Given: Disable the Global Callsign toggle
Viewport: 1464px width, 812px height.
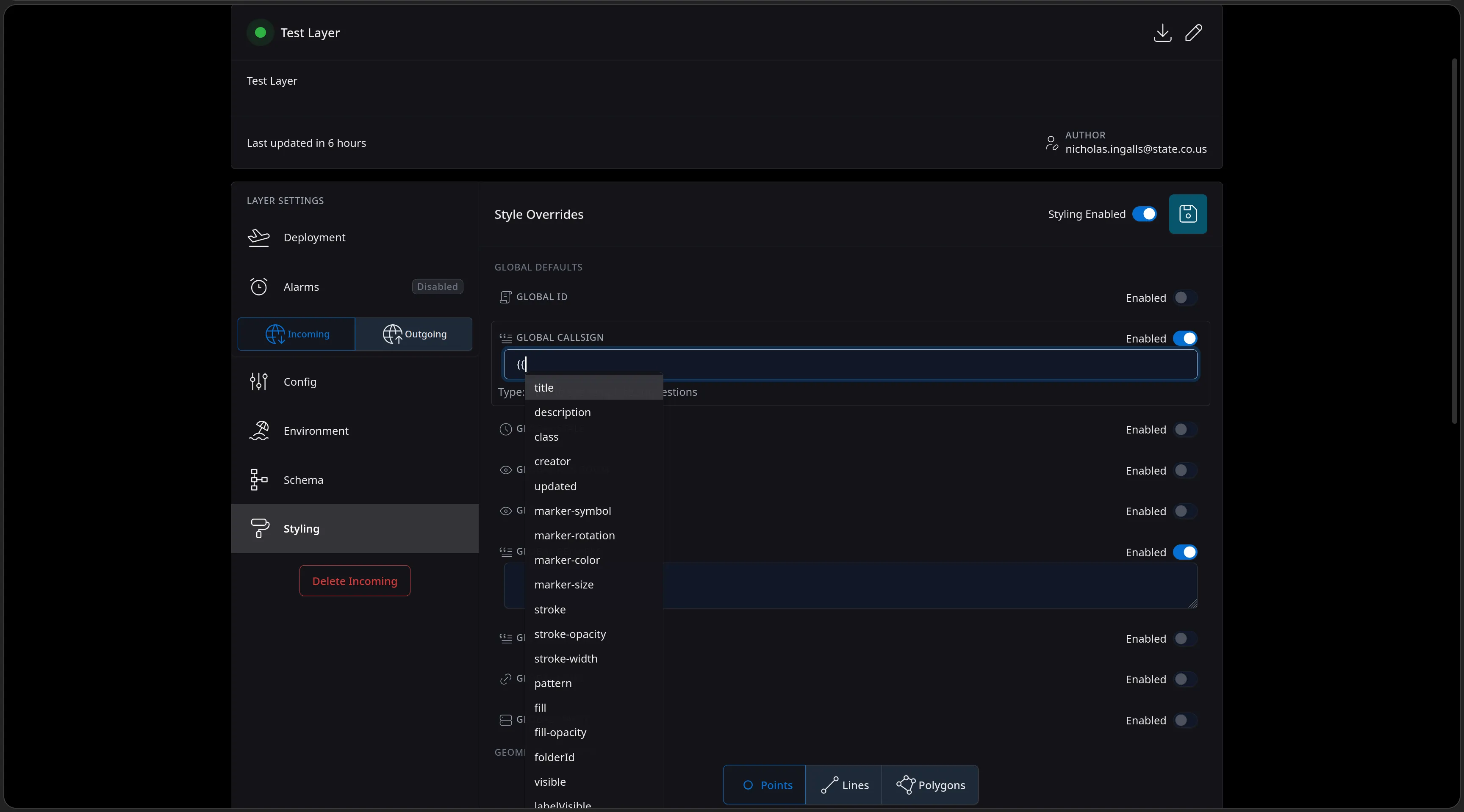Looking at the screenshot, I should tap(1185, 338).
